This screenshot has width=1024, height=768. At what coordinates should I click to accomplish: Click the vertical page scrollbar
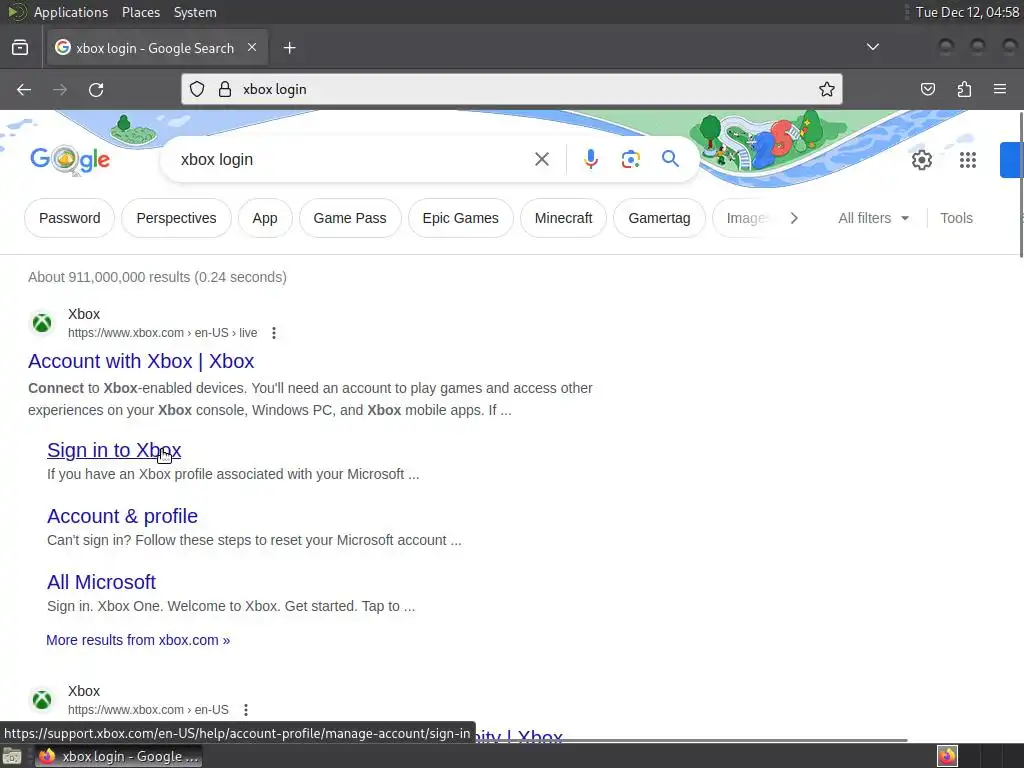tap(1021, 184)
